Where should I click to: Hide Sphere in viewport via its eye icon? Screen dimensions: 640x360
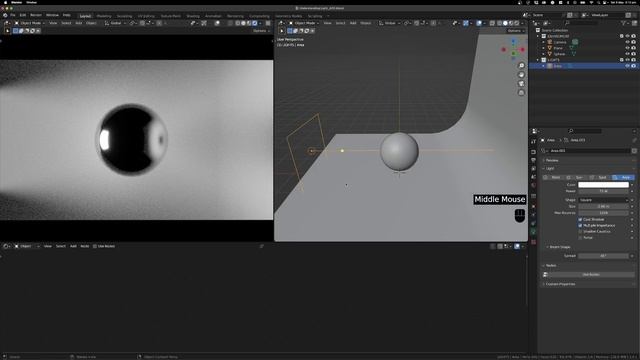[x=627, y=54]
